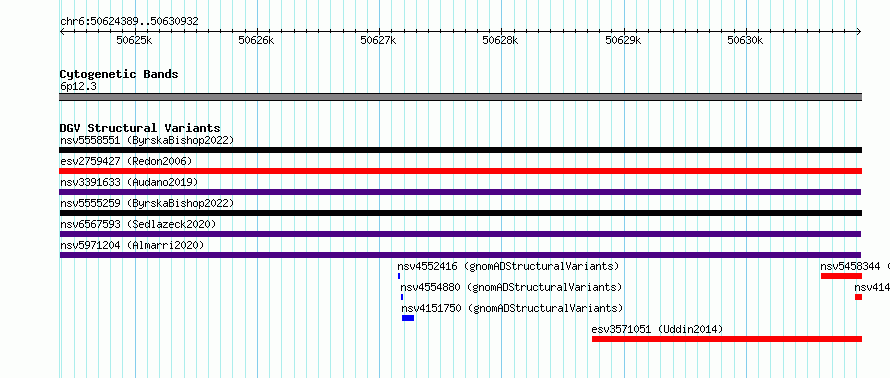Click the 50627k ruler tick label
890x378 pixels.
(378, 41)
